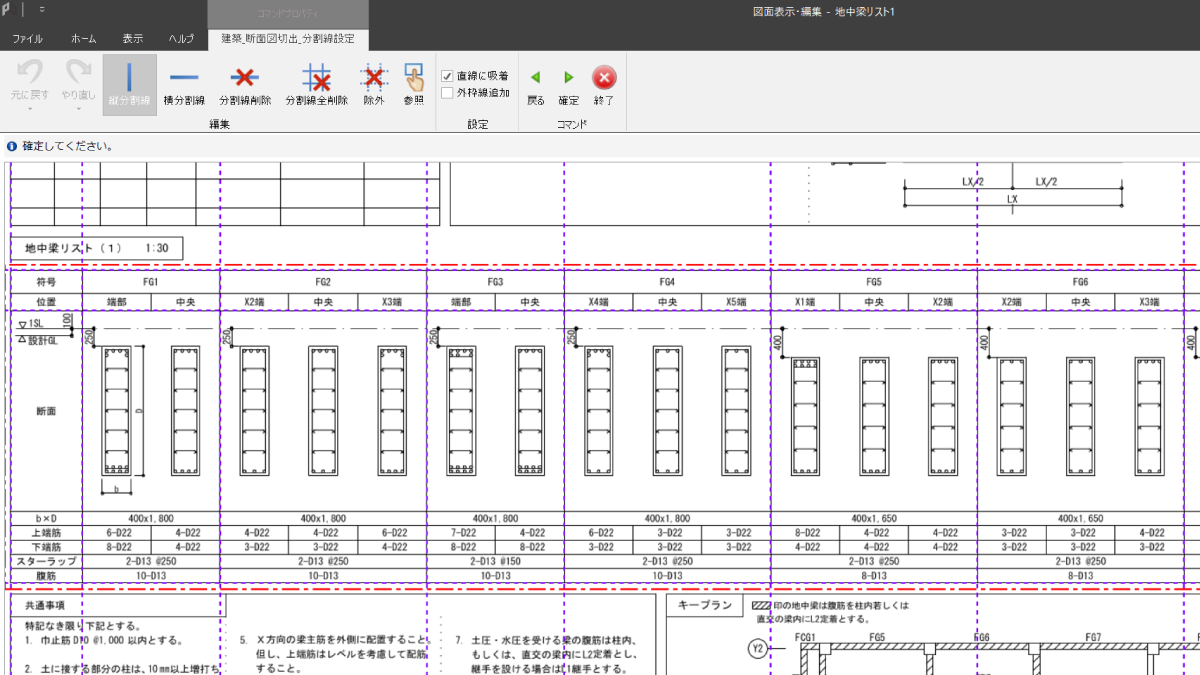This screenshot has width=1200, height=675.
Task: Select the 建築_断面図切出_分割線設定 tab
Action: (x=288, y=38)
